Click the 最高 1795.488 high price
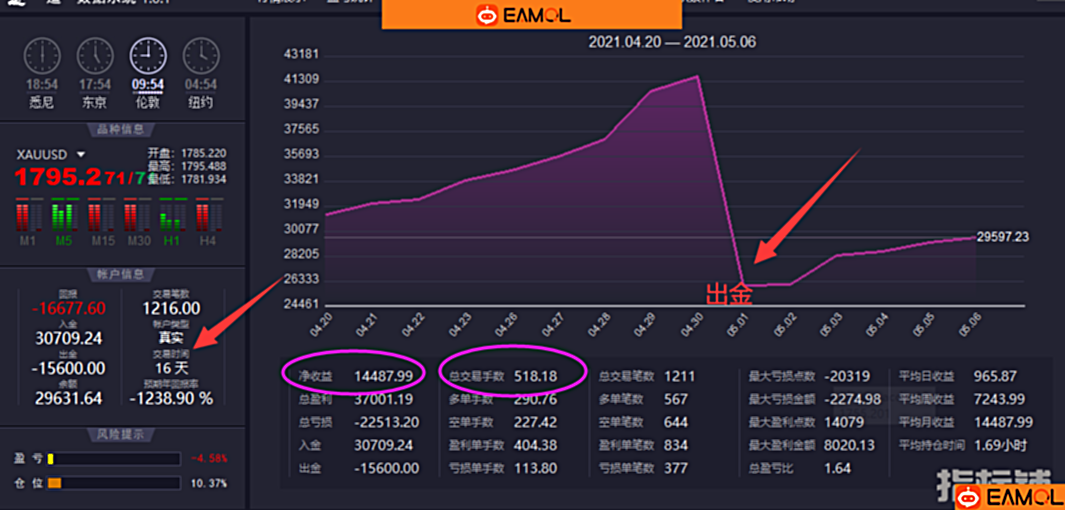Screen dimensions: 1065x510 coord(187,166)
